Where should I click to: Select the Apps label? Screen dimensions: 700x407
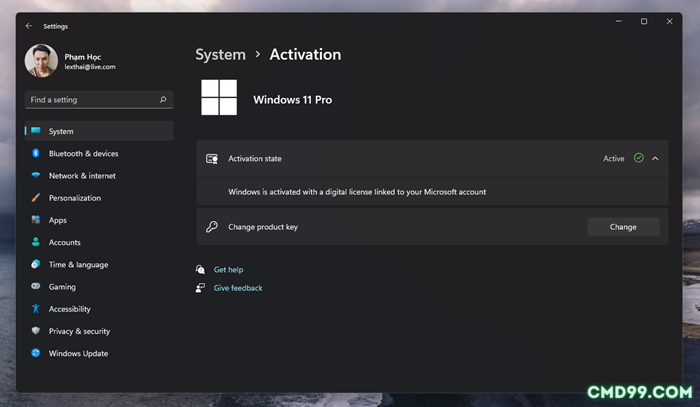click(58, 220)
